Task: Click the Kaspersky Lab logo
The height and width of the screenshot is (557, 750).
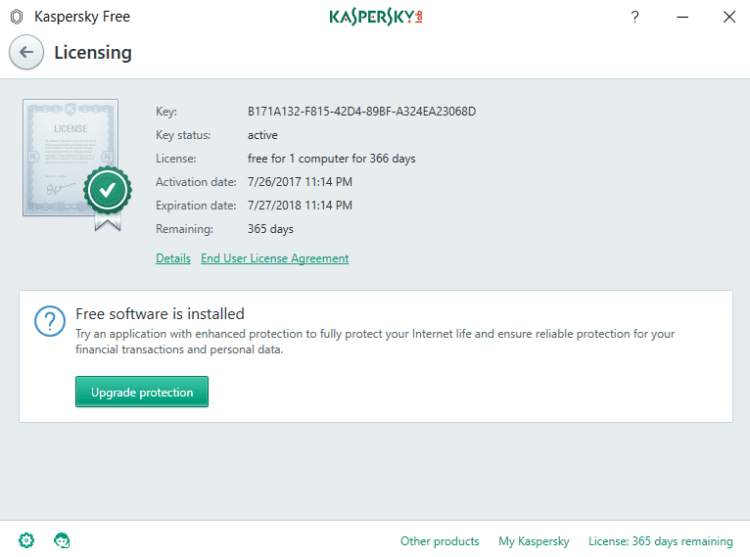Action: tap(375, 17)
